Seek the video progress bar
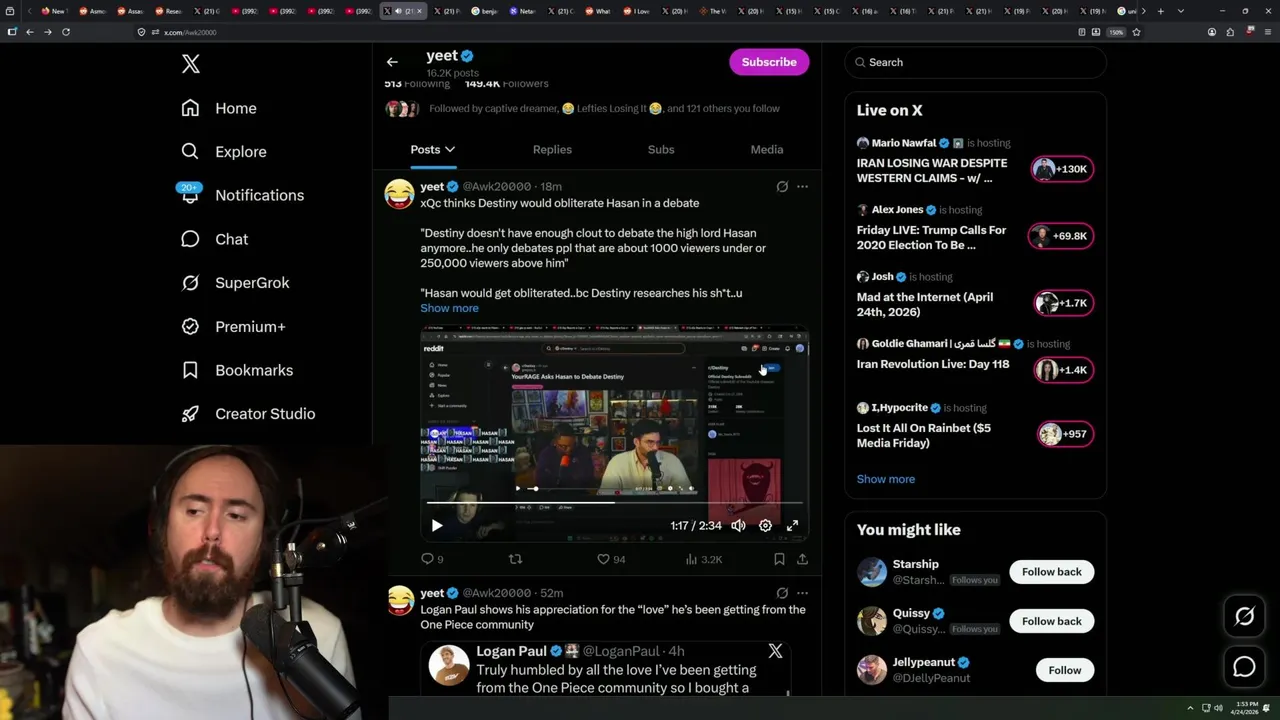The width and height of the screenshot is (1280, 720). pyautogui.click(x=614, y=502)
